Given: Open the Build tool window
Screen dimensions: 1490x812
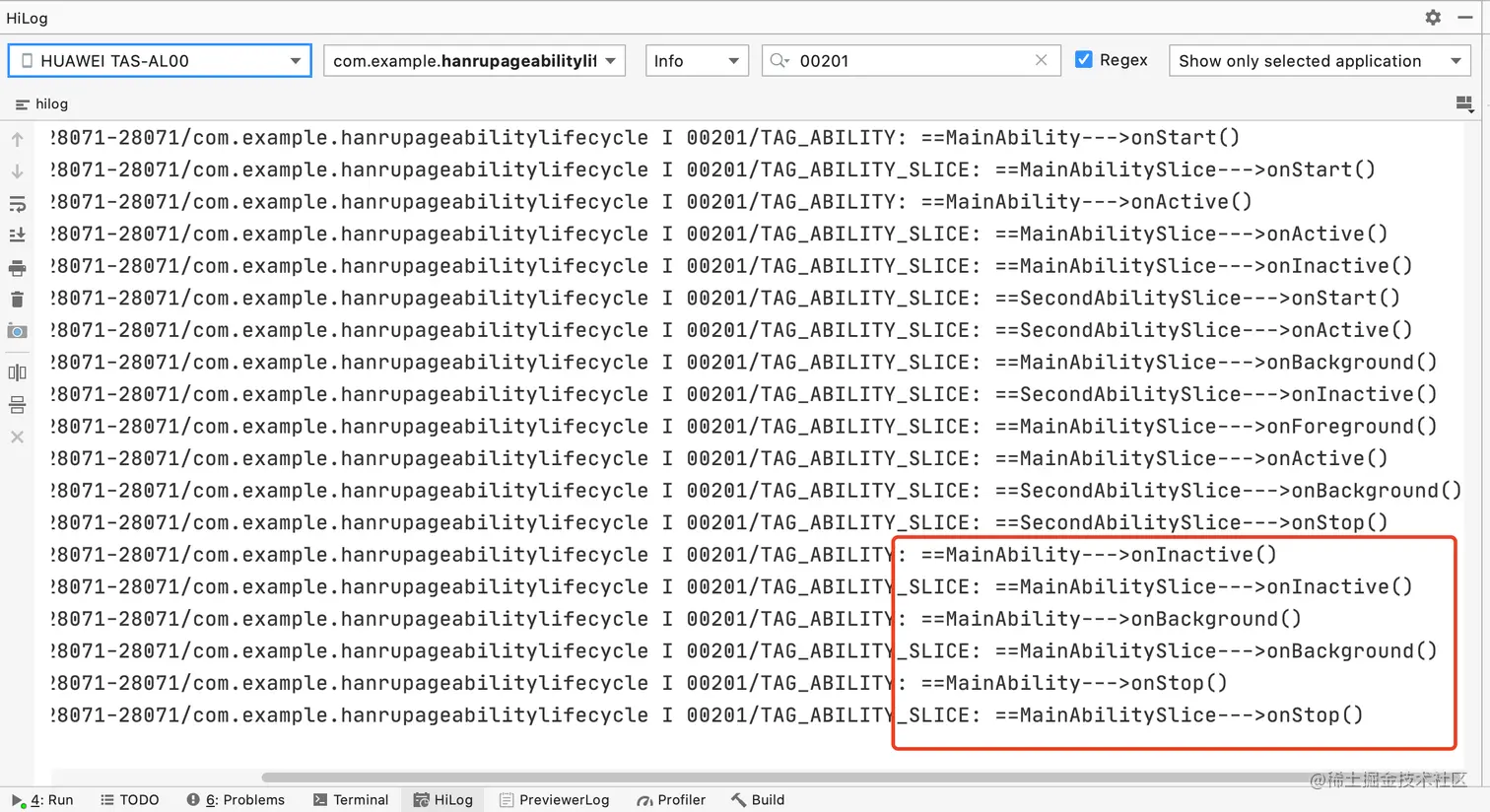Looking at the screenshot, I should click(758, 800).
